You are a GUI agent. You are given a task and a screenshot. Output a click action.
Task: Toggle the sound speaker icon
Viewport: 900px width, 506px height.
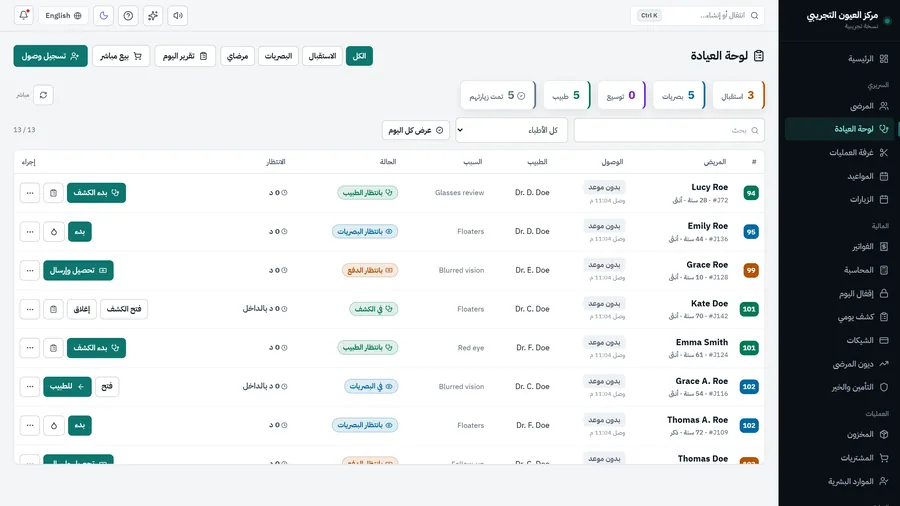pos(178,15)
